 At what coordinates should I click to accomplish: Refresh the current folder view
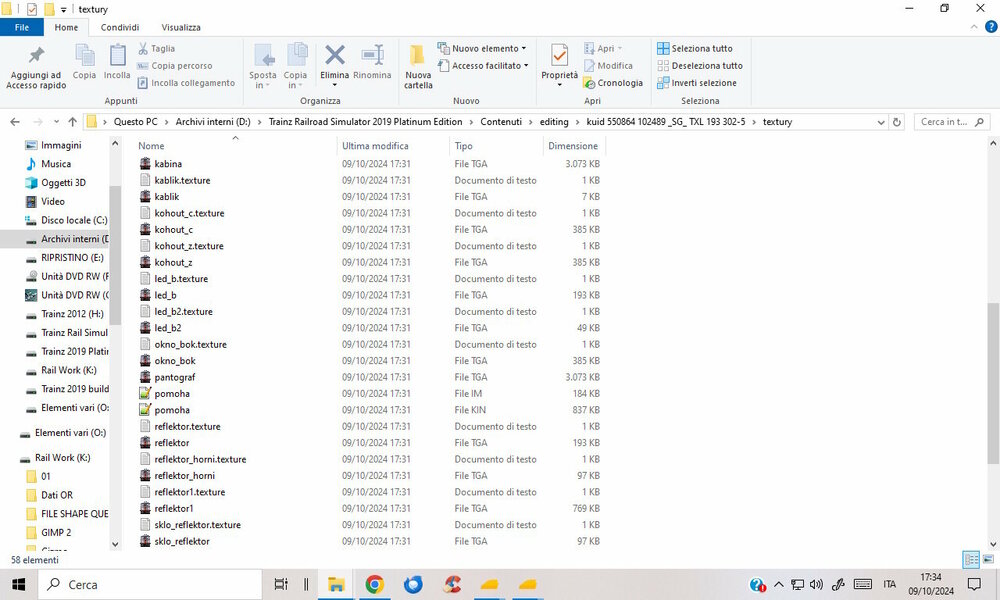(897, 122)
